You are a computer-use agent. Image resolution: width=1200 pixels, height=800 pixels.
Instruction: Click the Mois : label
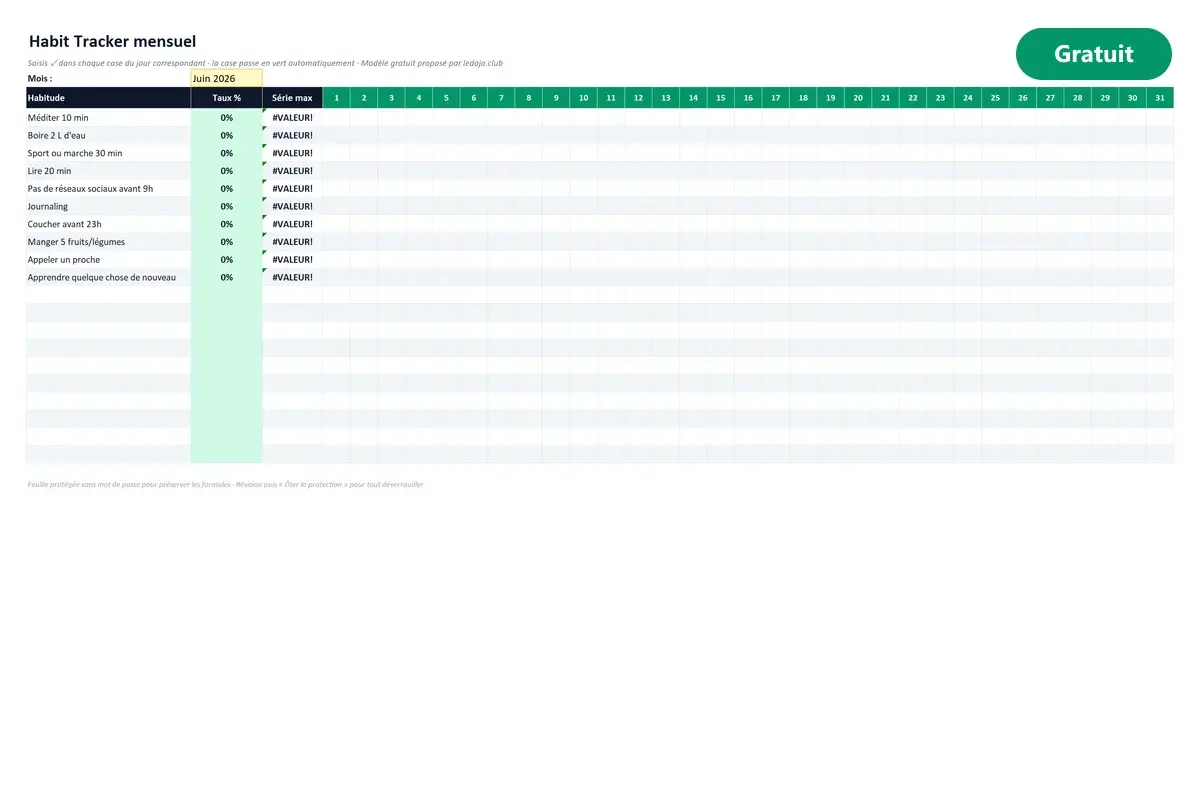pyautogui.click(x=40, y=78)
